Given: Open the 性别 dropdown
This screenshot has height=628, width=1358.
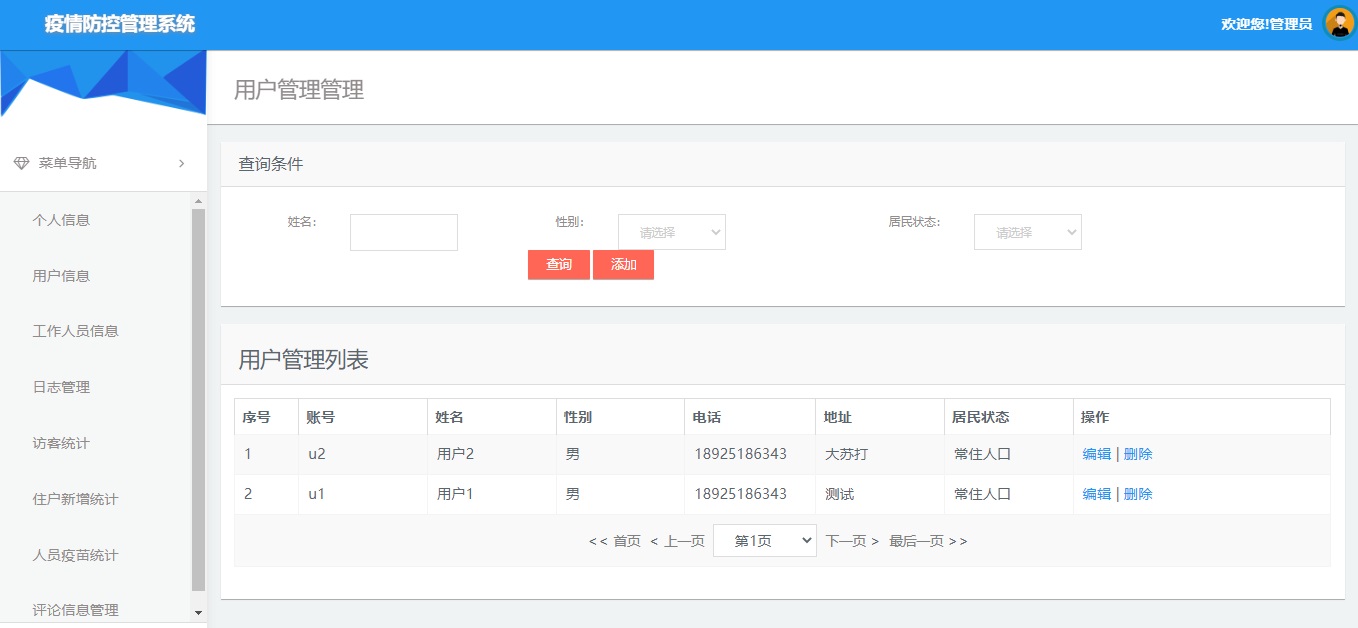Looking at the screenshot, I should pos(671,231).
